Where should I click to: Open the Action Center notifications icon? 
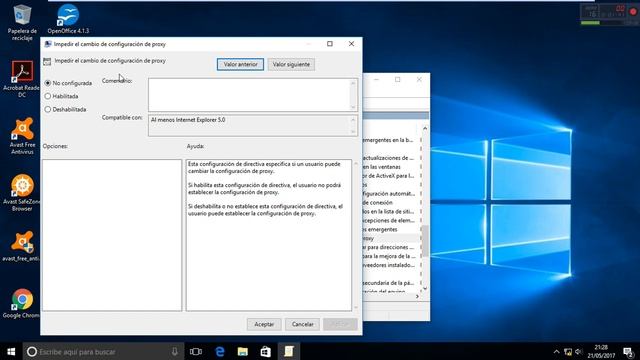(629, 352)
